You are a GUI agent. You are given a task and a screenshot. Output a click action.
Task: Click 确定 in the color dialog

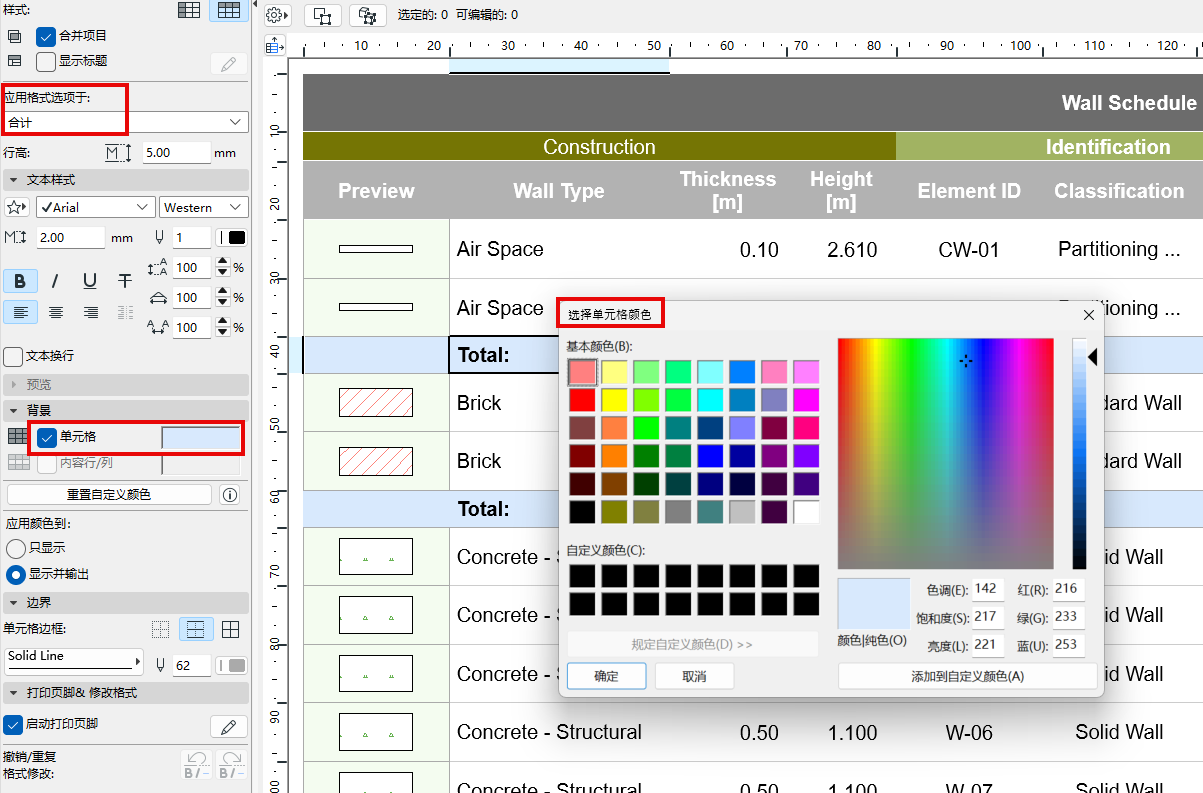tap(606, 676)
